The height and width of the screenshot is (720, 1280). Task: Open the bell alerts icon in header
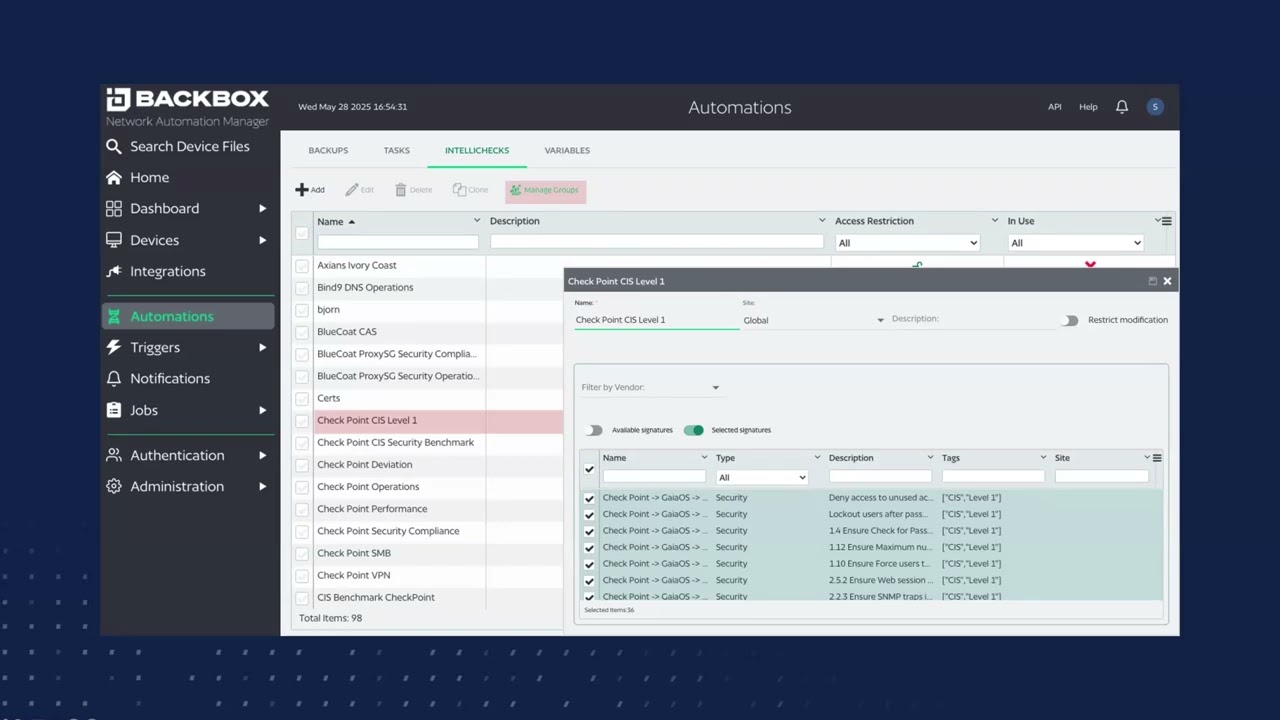(1122, 107)
